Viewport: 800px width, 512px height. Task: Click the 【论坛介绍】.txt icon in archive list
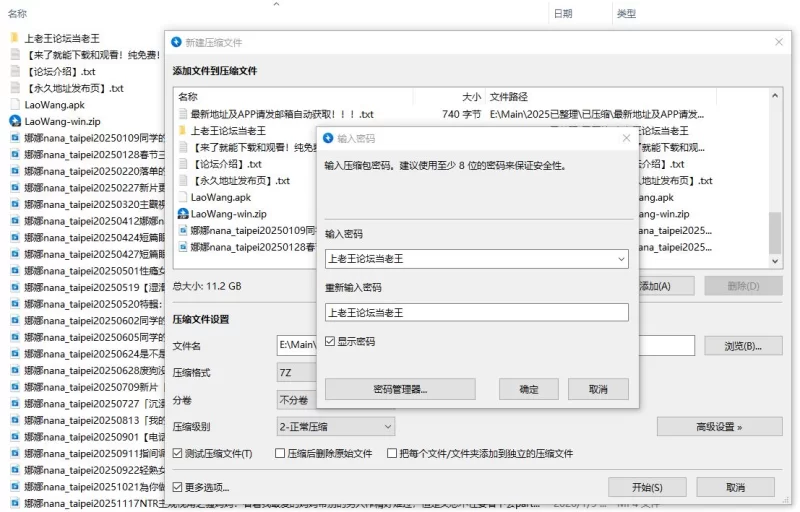(x=183, y=164)
